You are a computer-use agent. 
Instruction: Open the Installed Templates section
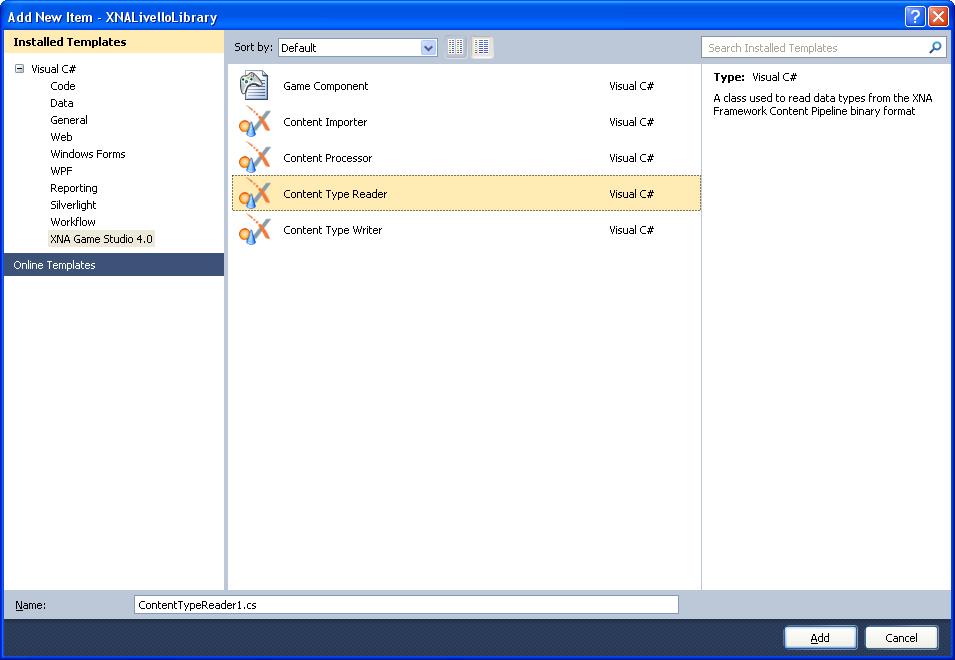click(x=114, y=42)
